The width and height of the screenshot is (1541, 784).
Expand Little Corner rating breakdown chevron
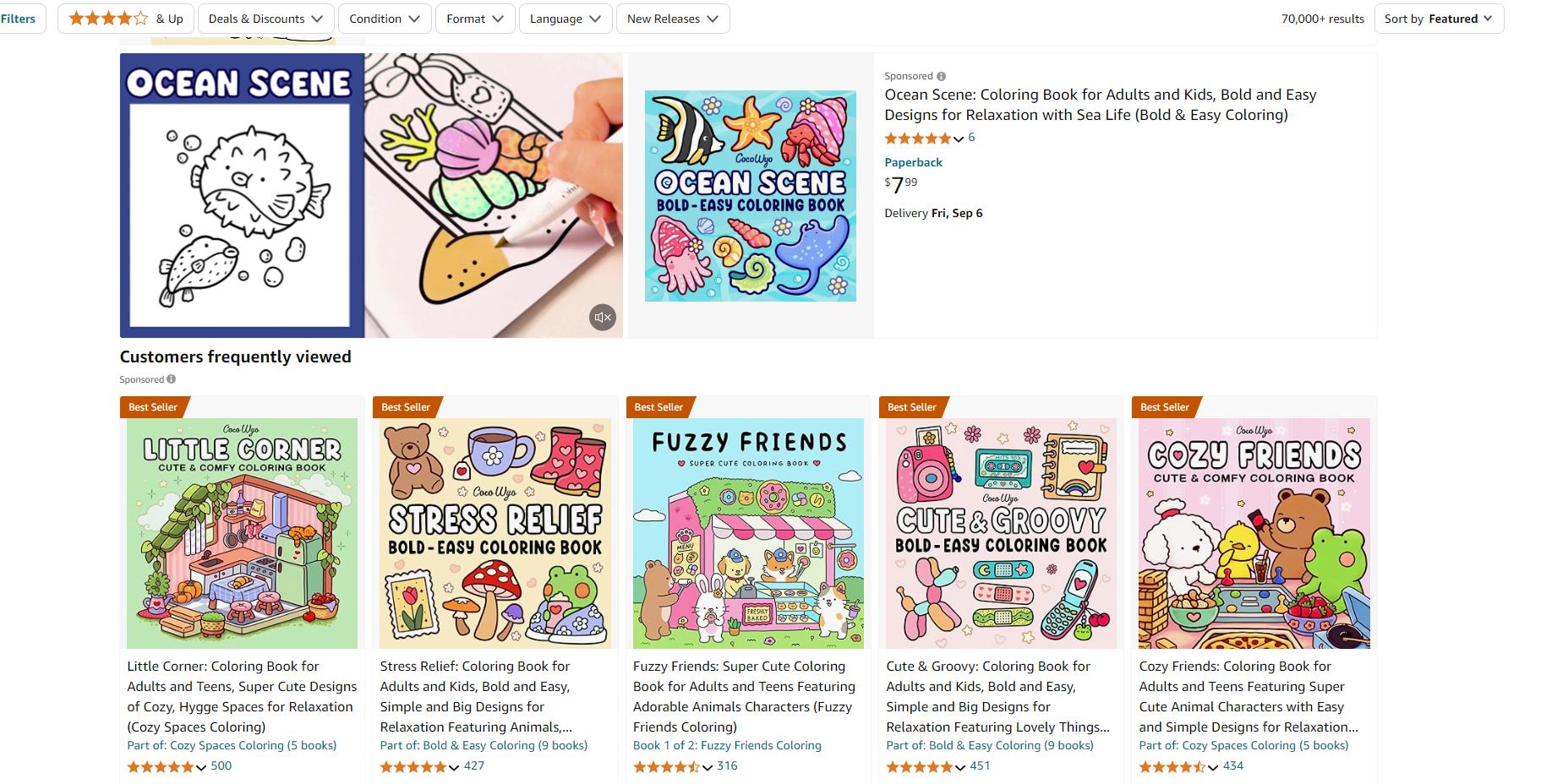(x=201, y=767)
